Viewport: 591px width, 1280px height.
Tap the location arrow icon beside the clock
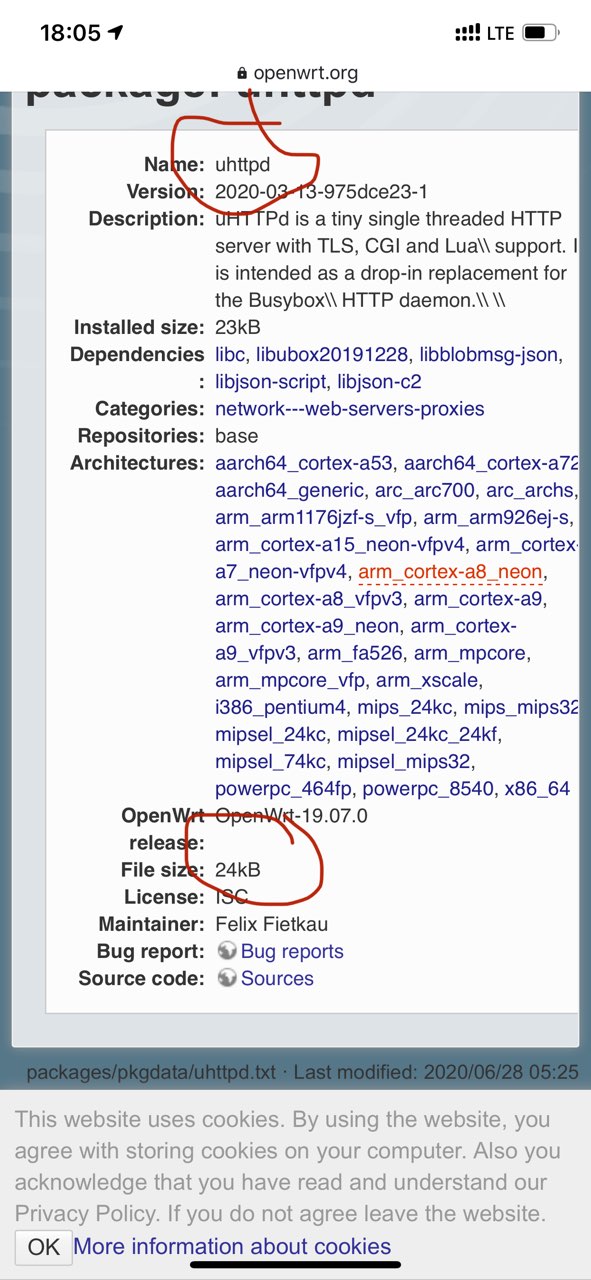point(116,33)
